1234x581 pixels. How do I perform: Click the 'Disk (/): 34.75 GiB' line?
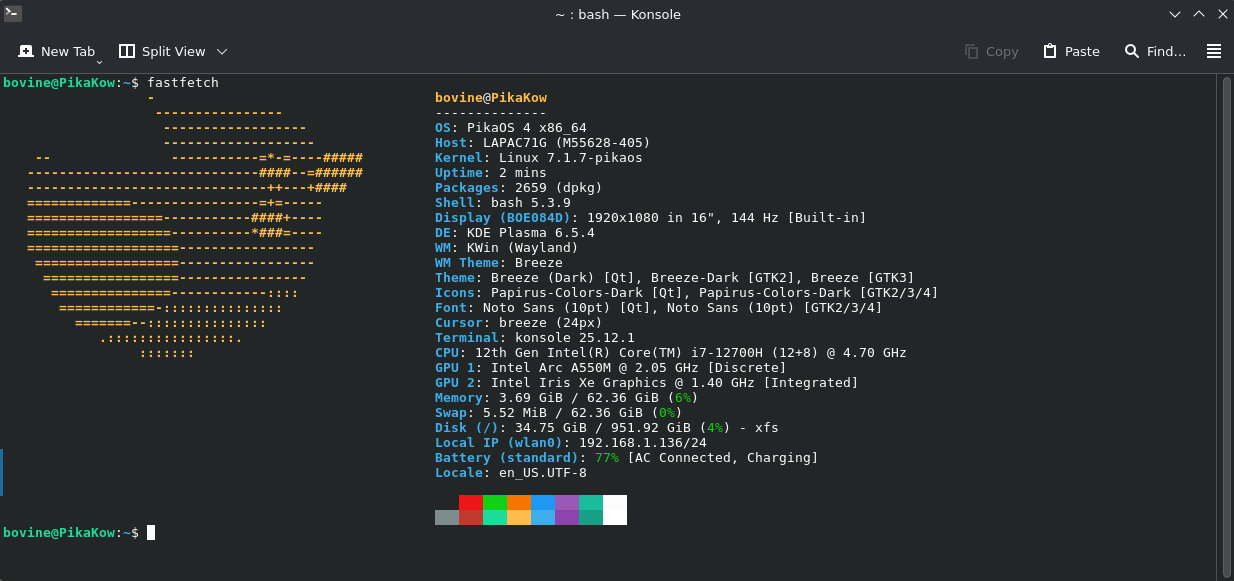[x=607, y=428]
